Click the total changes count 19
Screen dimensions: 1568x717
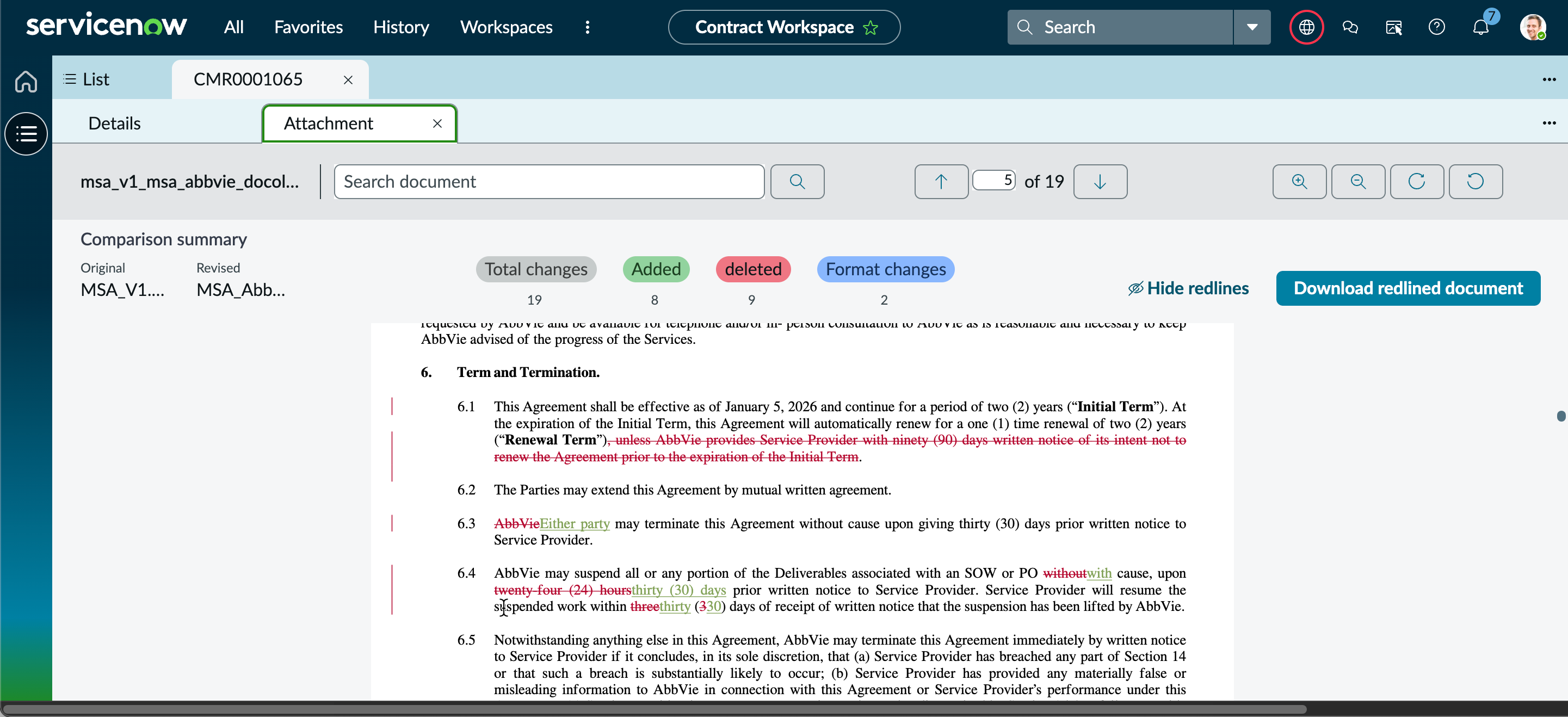534,300
